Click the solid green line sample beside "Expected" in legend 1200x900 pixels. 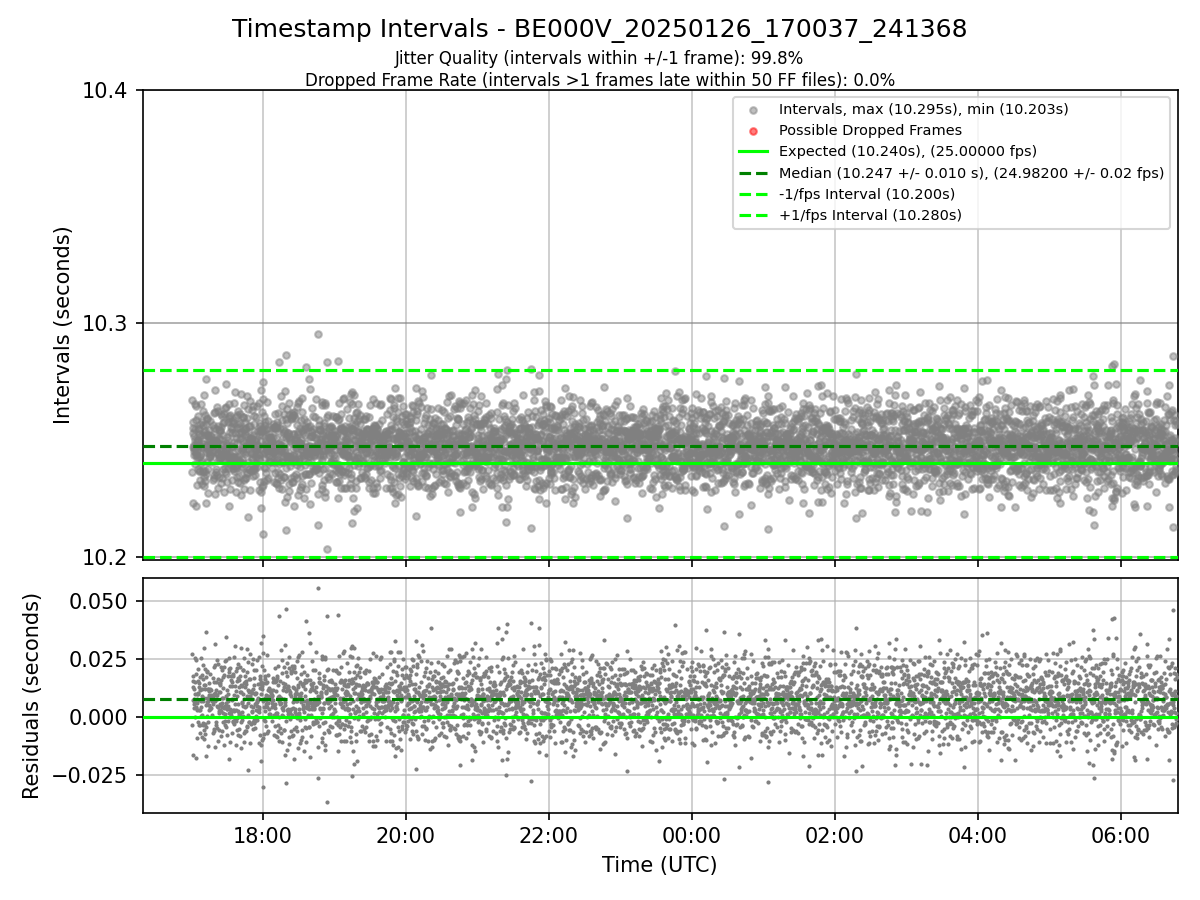coord(754,152)
